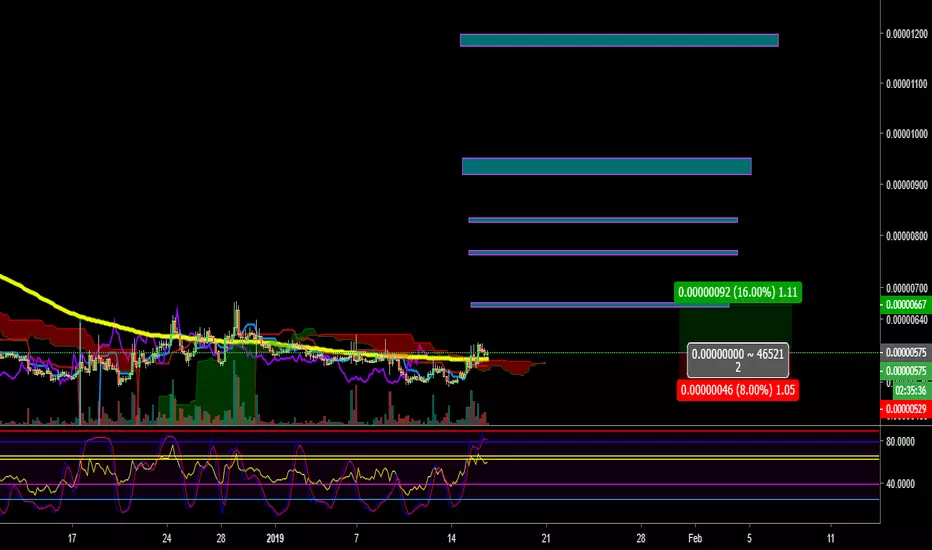Click the 11 date label on time axis
932x550 pixels.
(830, 538)
